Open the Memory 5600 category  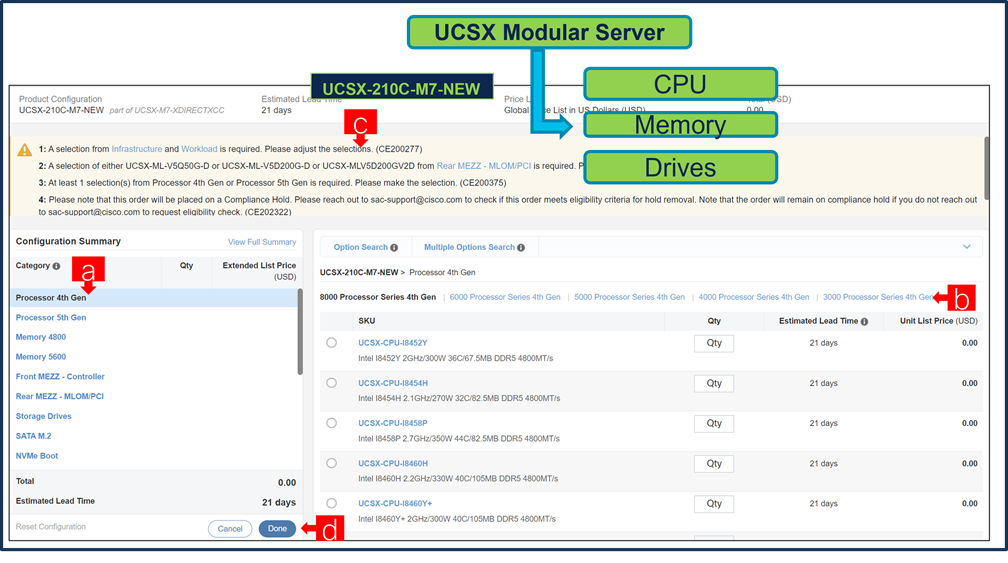(40, 357)
